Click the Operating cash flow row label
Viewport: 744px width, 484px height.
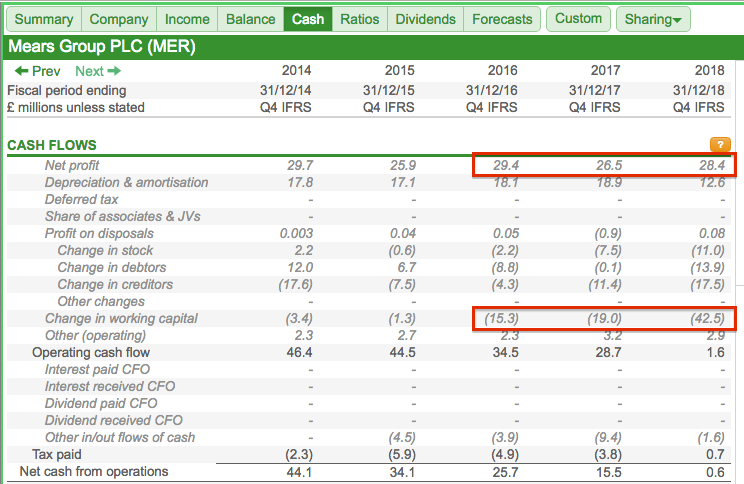(x=91, y=353)
